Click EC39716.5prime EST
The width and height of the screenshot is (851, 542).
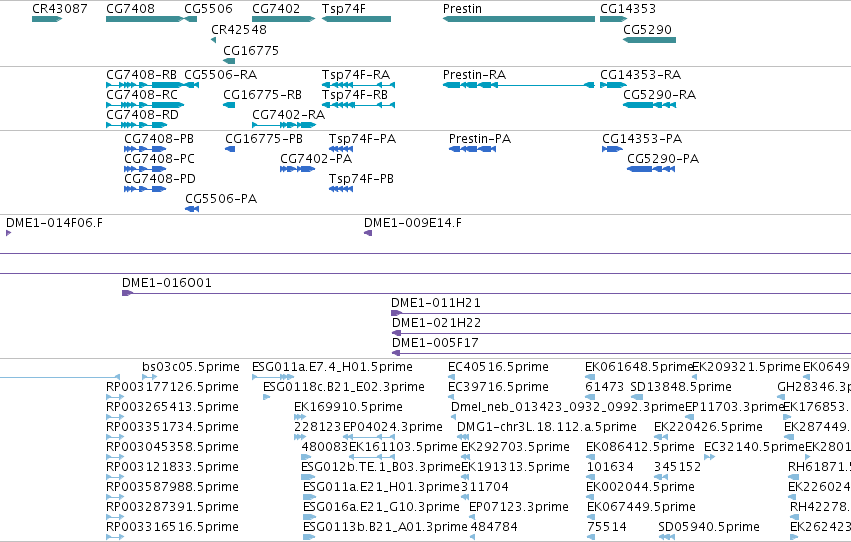tap(452, 397)
